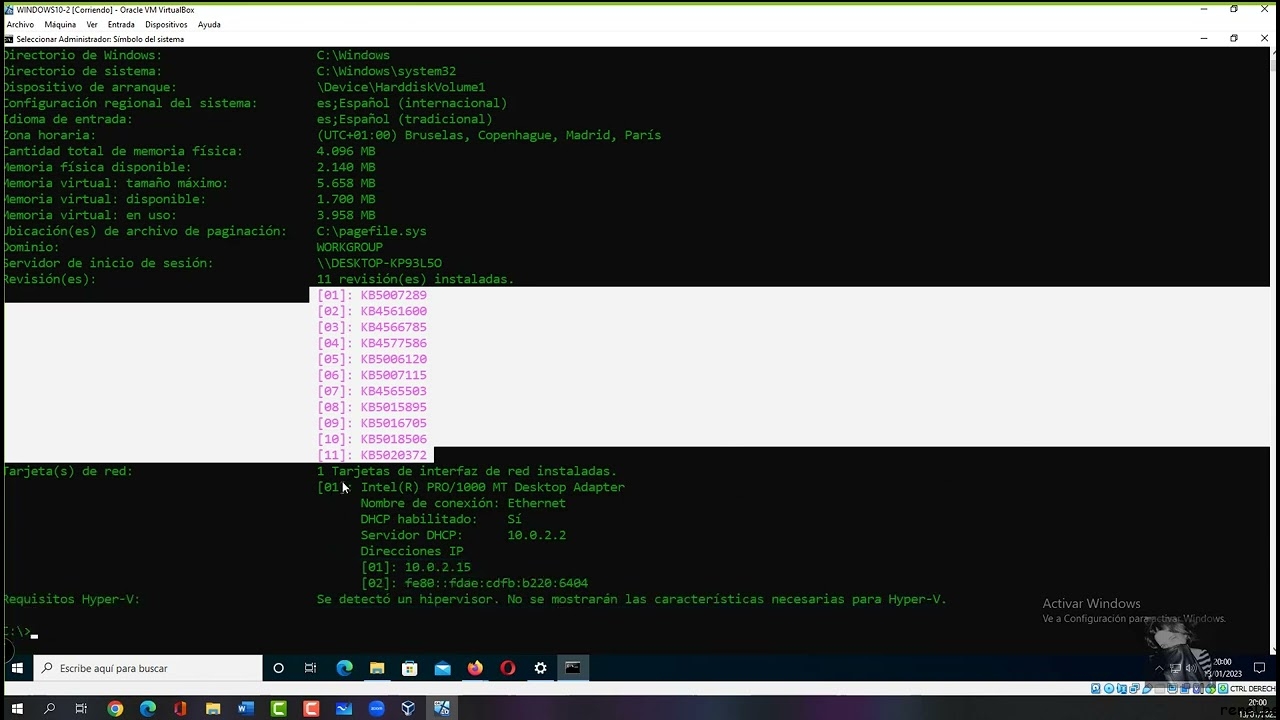Open the Mail app envelope icon
This screenshot has width=1280, height=720.
coord(442,668)
